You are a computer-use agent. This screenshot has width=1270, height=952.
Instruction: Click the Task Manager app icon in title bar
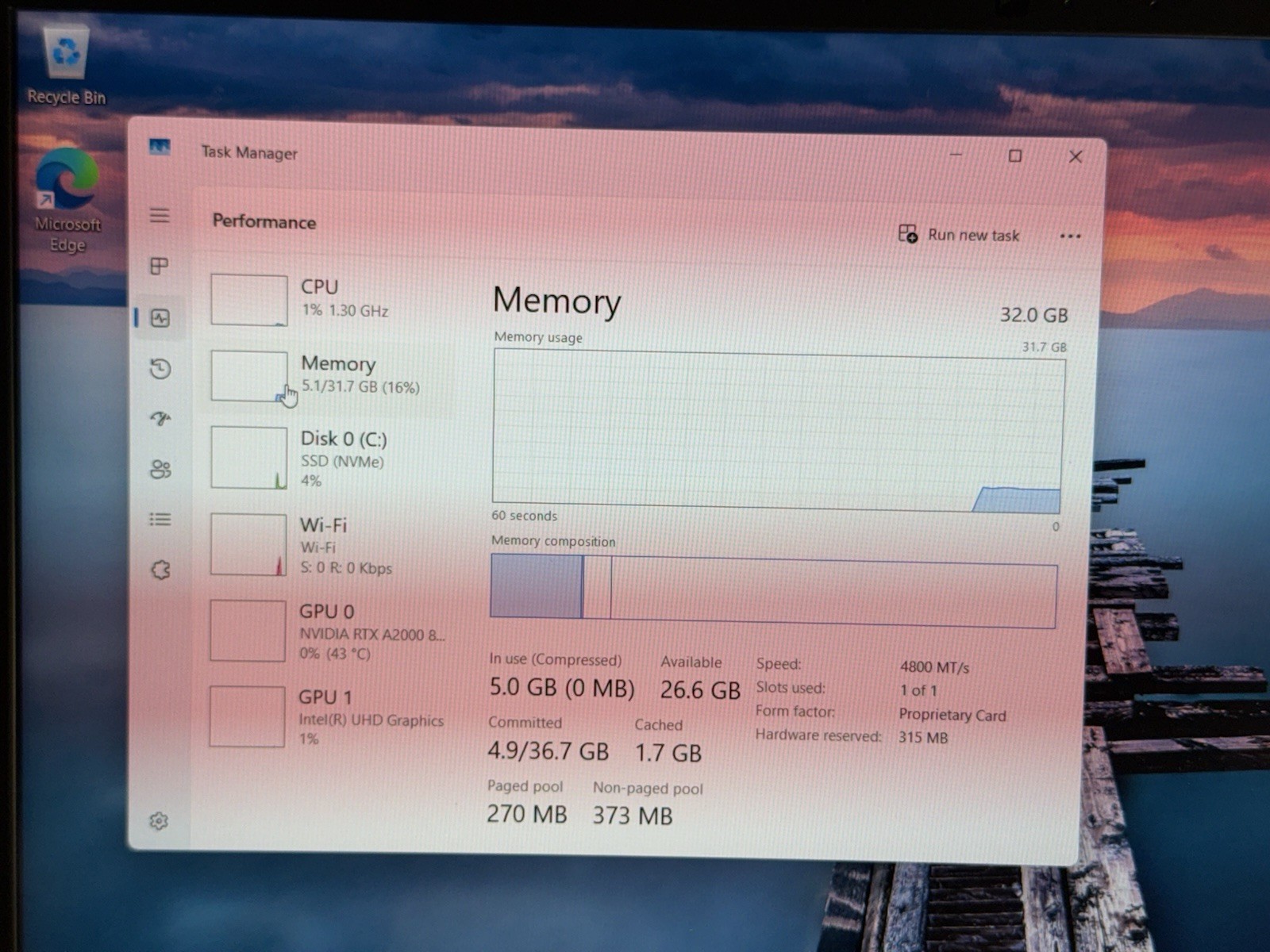(160, 148)
